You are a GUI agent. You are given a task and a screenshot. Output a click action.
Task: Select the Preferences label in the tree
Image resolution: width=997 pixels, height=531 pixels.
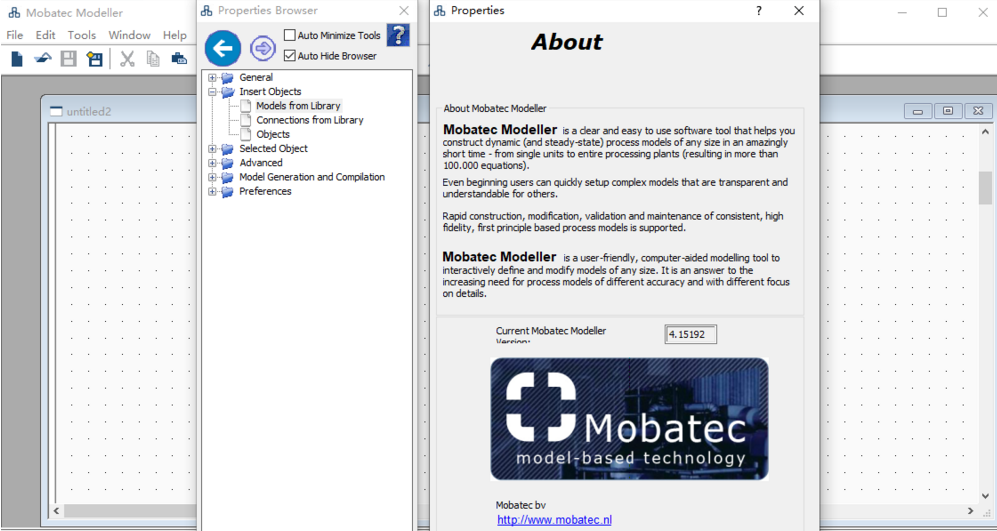(x=265, y=191)
